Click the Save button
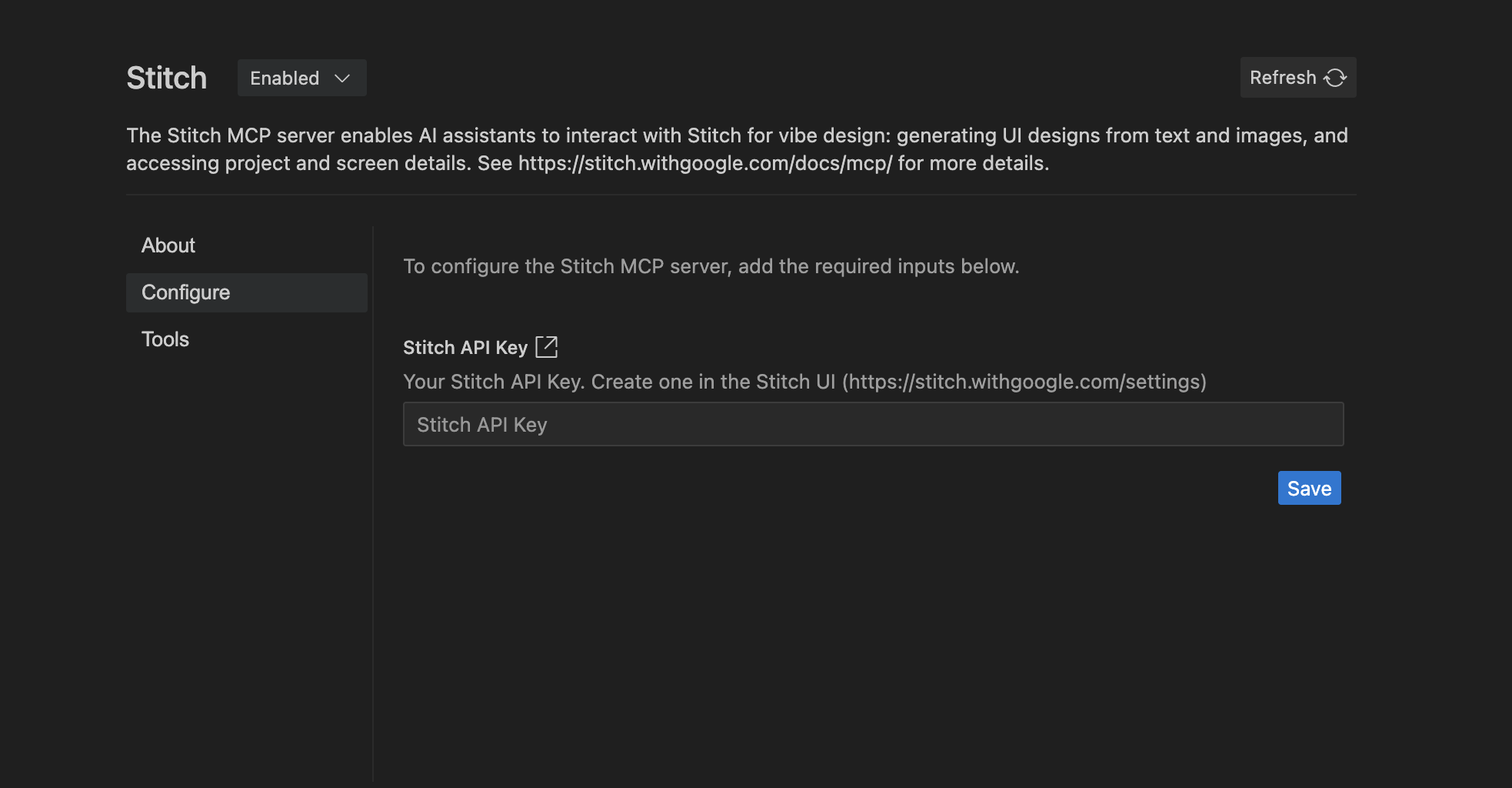 1309,488
